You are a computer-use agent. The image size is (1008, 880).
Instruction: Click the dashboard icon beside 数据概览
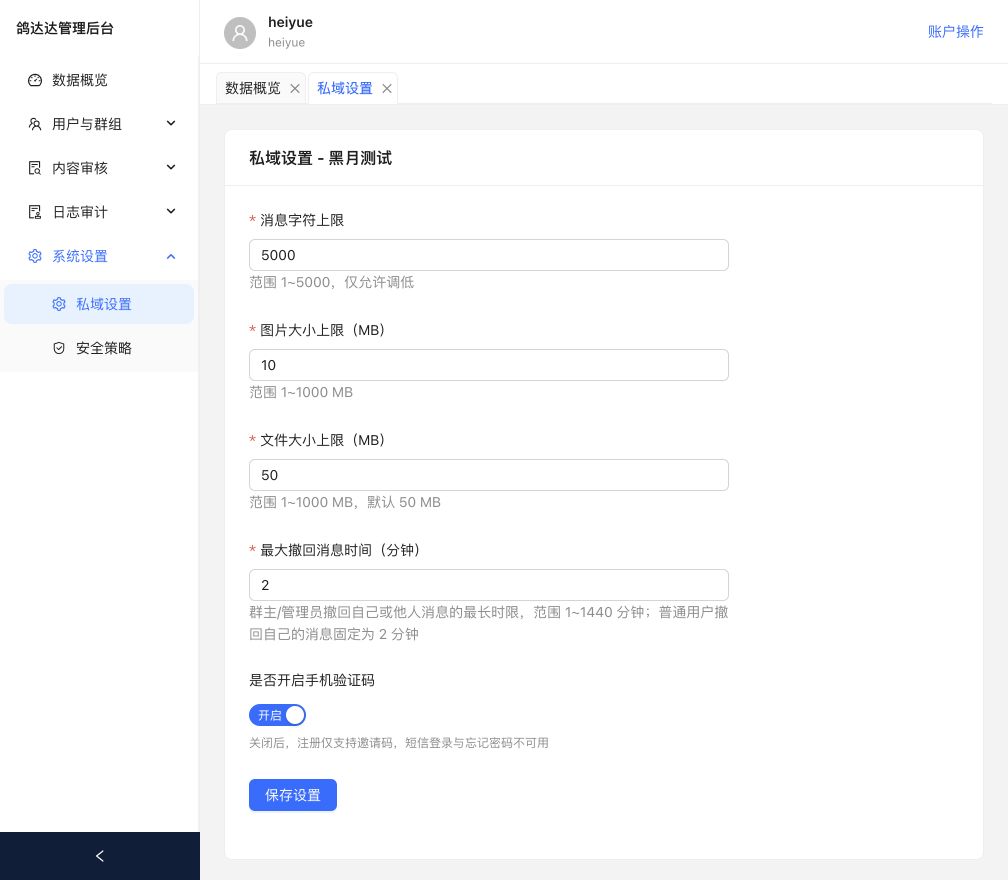pos(35,80)
